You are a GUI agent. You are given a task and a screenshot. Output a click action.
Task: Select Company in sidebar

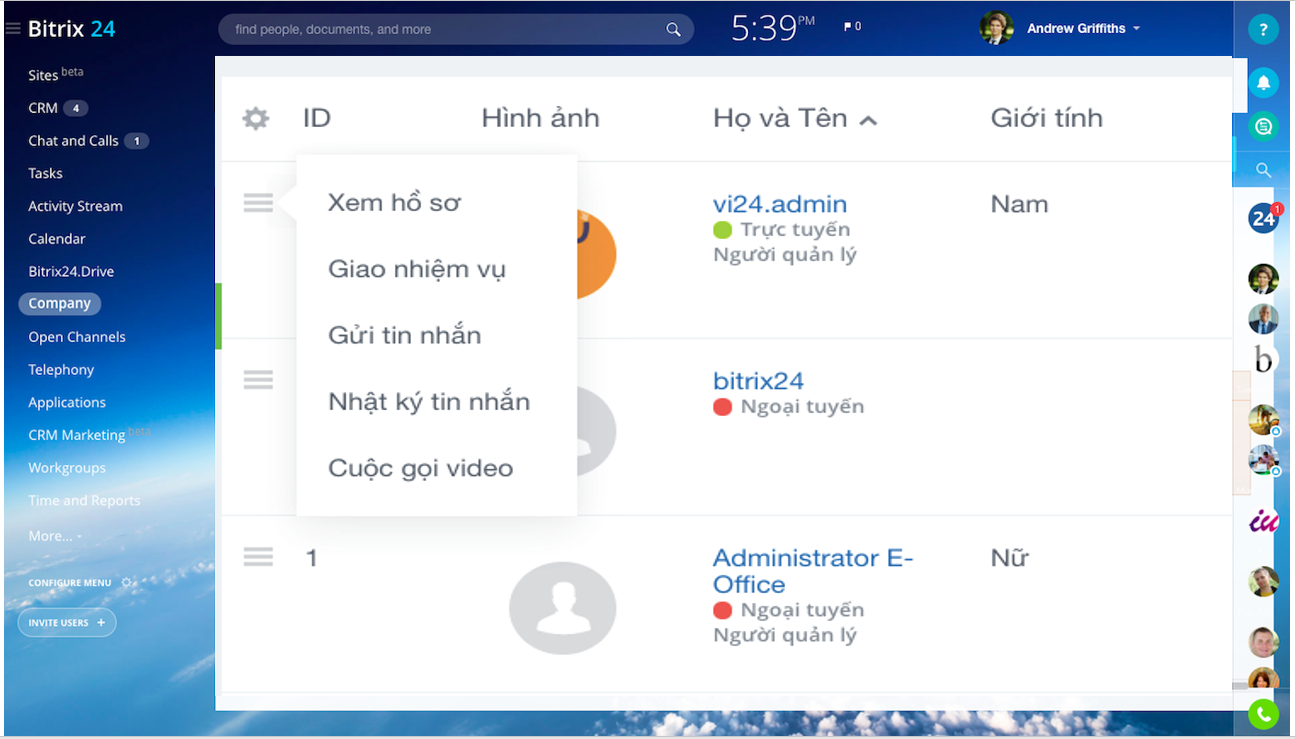coord(59,303)
